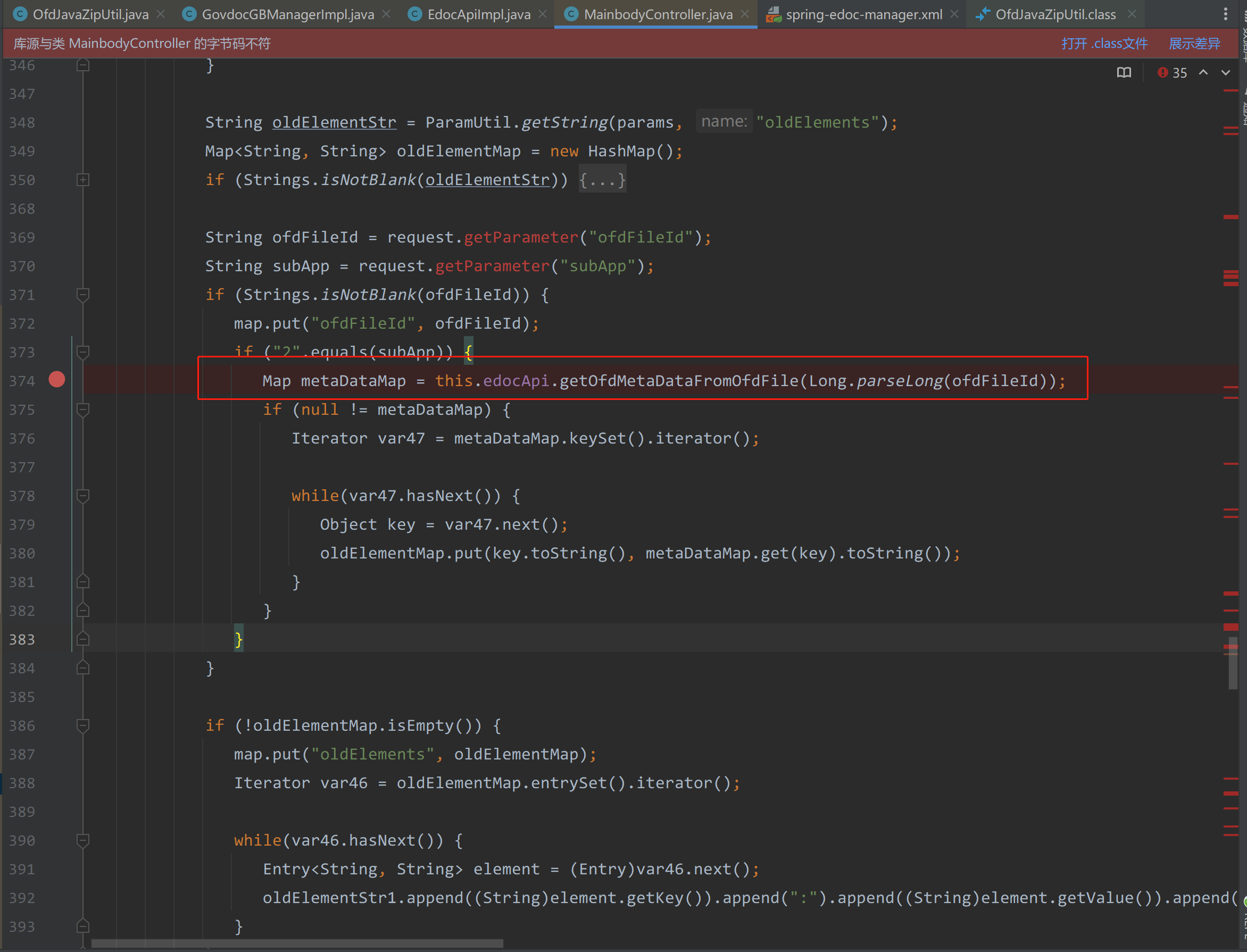
Task: Expand the folded block at line 350
Action: click(x=83, y=180)
